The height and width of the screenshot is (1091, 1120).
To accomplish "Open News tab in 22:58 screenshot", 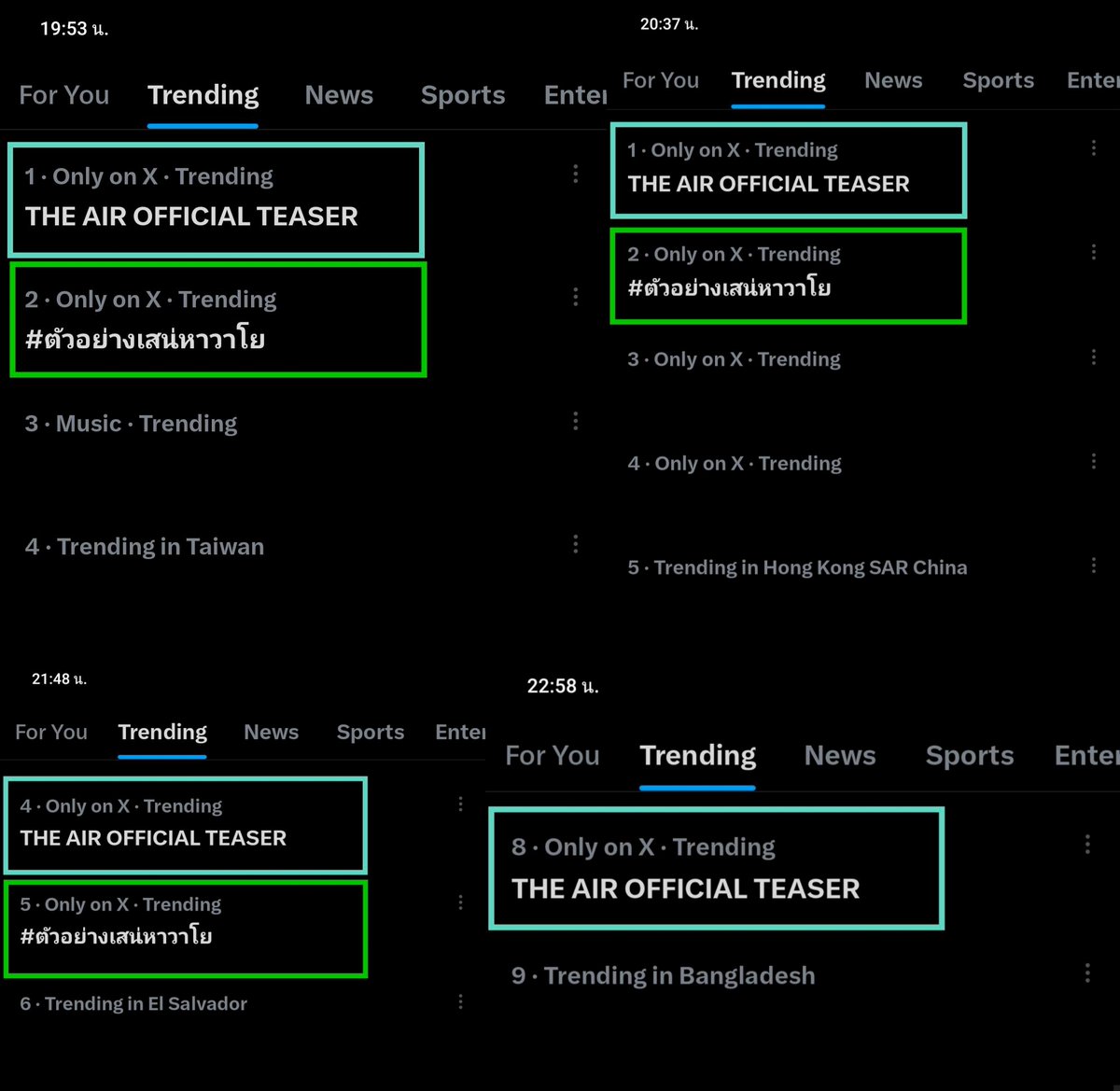I will point(840,755).
